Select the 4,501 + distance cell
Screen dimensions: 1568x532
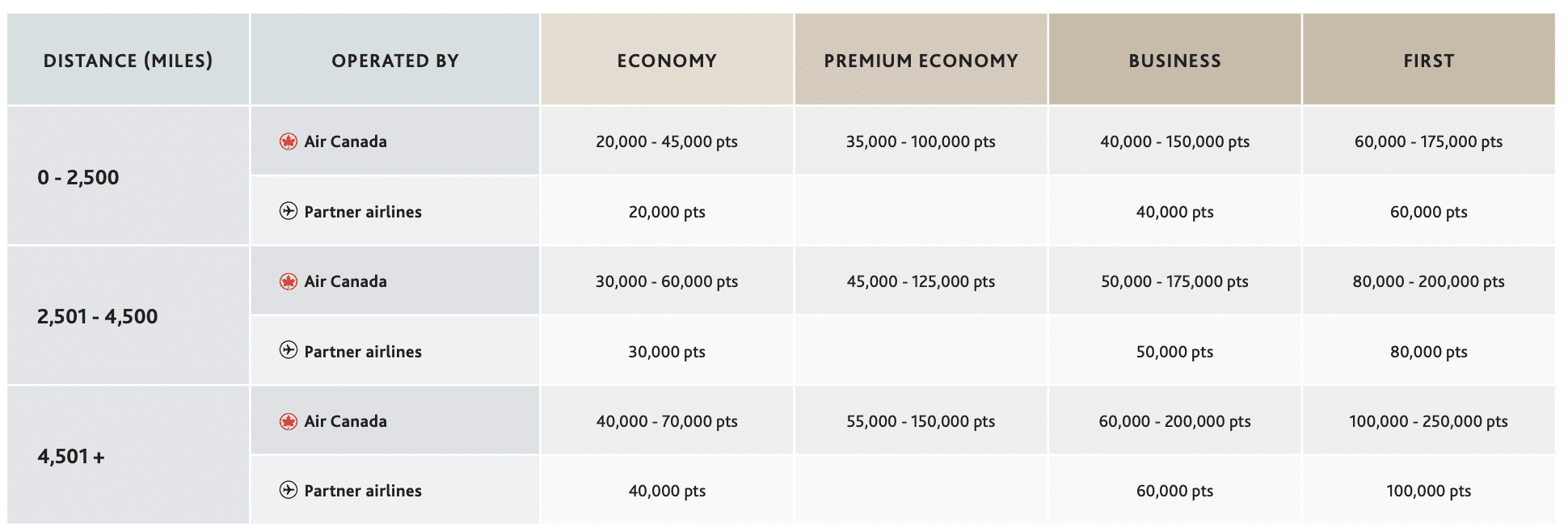click(71, 457)
